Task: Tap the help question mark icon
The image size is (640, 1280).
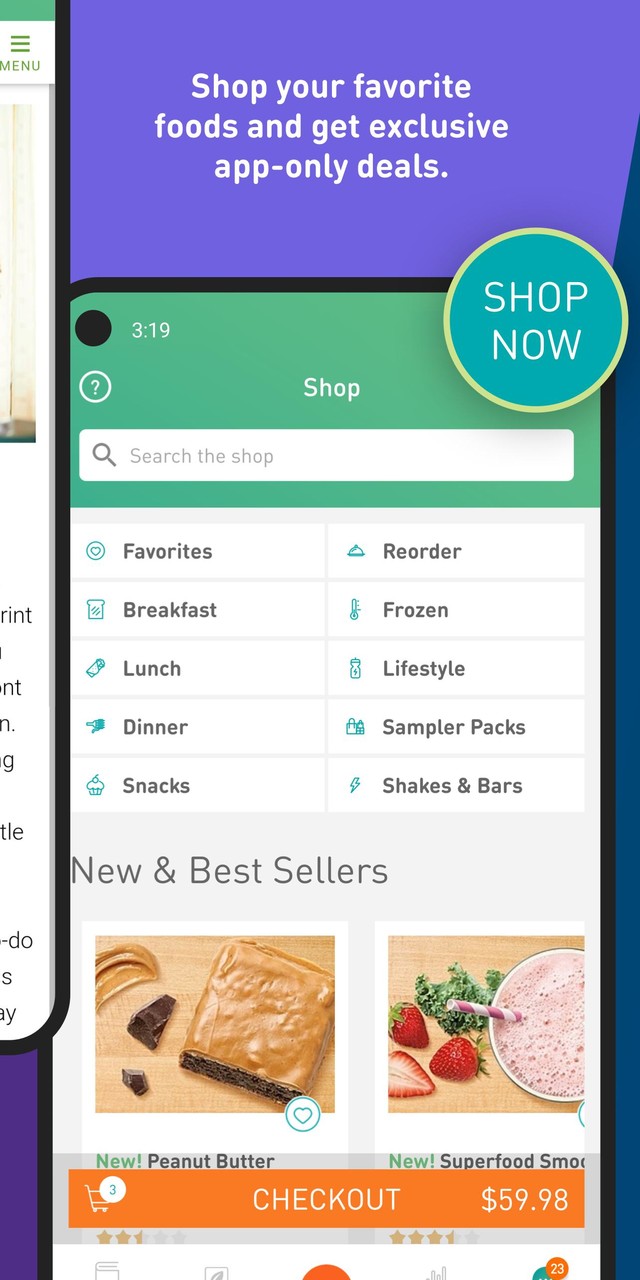Action: [x=95, y=387]
